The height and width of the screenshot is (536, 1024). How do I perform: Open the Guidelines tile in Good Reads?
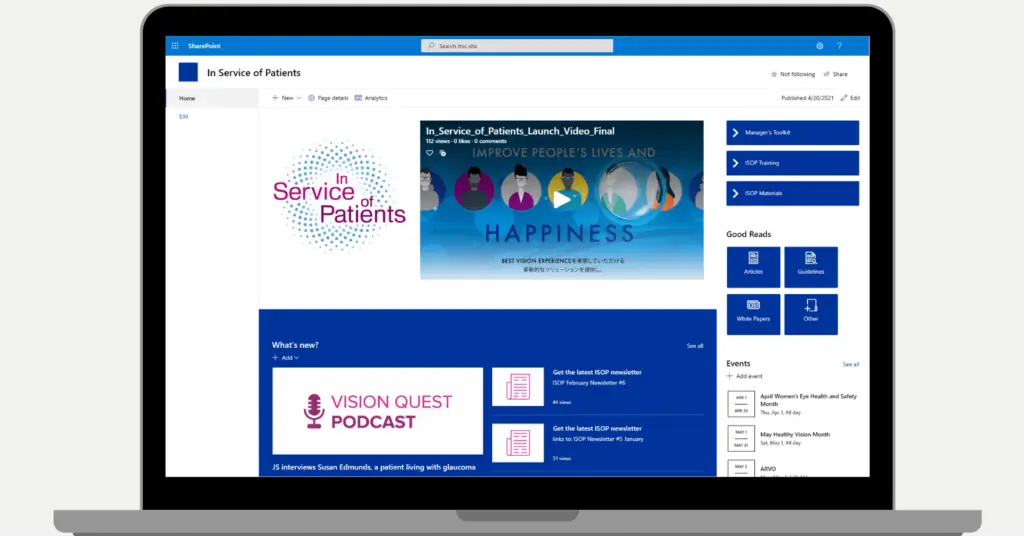810,267
